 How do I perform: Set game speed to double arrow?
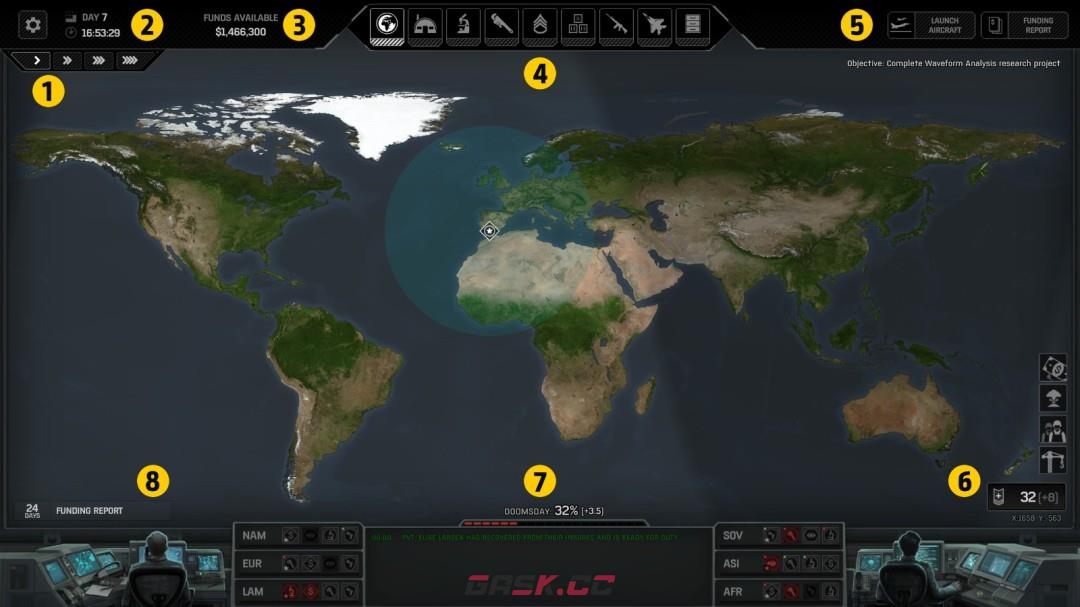(x=67, y=60)
